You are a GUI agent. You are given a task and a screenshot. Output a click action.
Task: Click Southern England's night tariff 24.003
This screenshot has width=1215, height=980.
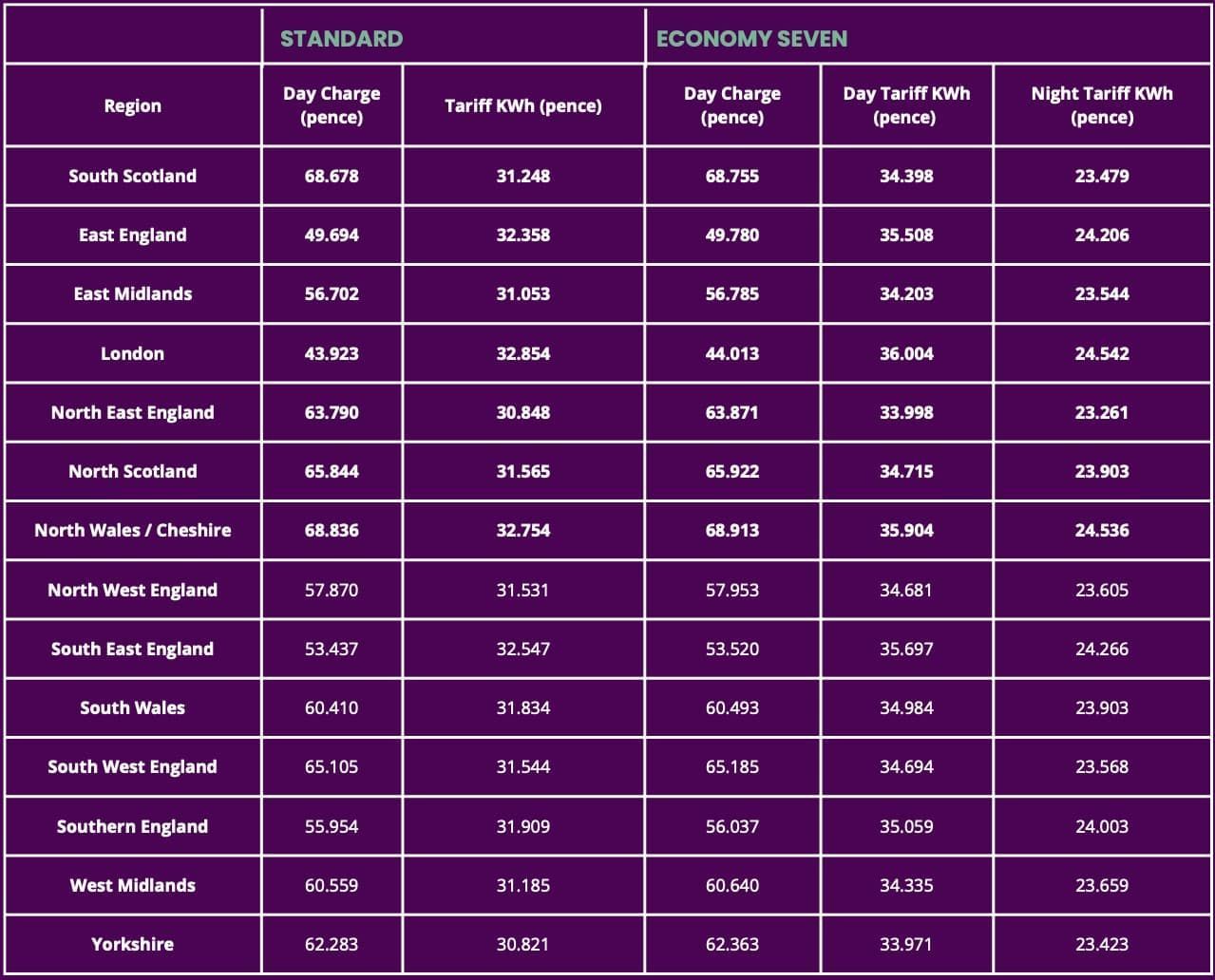[x=1102, y=826]
